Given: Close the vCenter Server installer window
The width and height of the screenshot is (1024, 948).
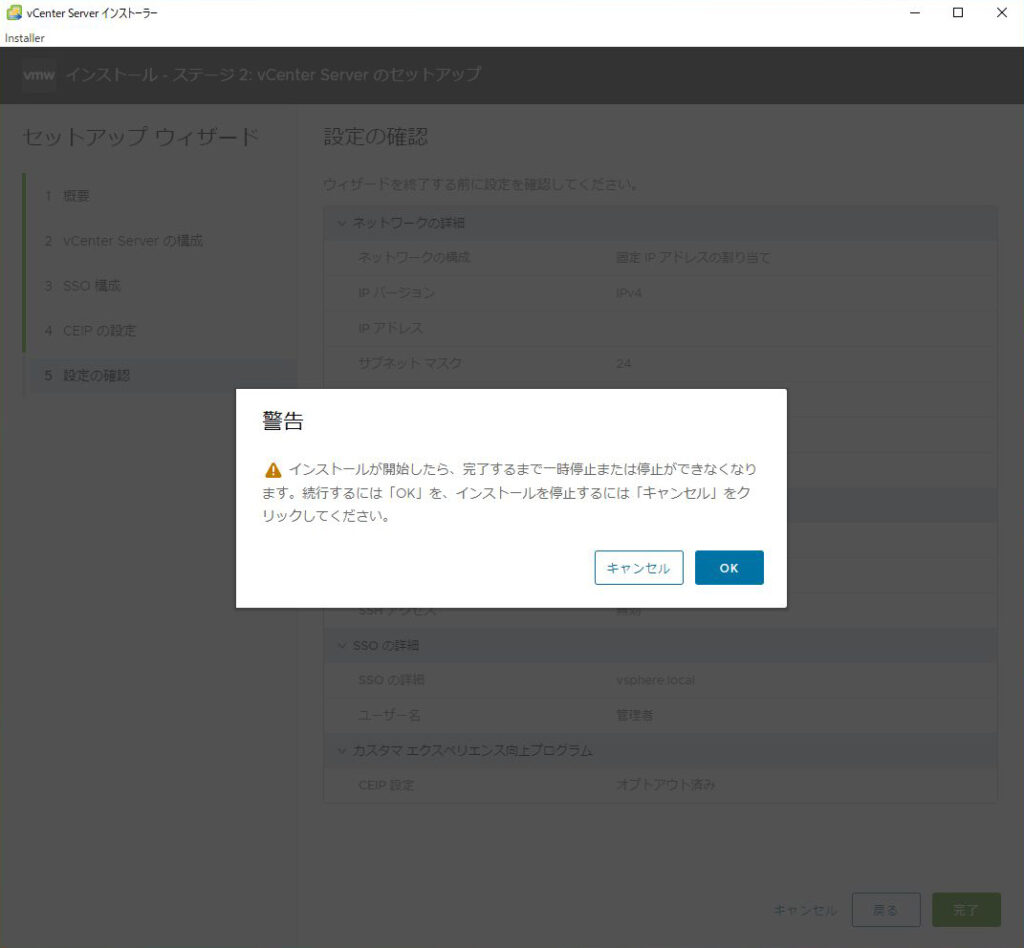Looking at the screenshot, I should click(x=1002, y=12).
